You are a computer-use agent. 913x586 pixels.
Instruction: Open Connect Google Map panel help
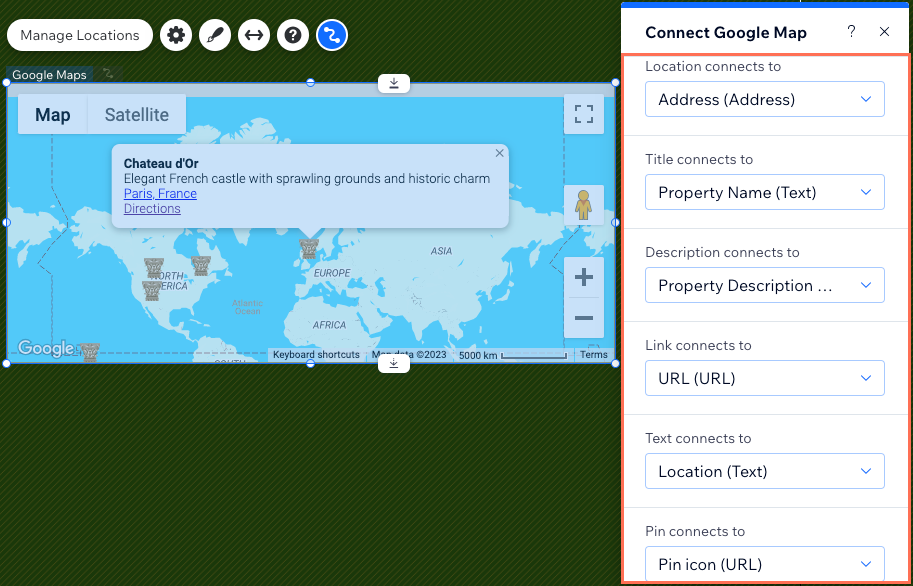click(x=851, y=31)
